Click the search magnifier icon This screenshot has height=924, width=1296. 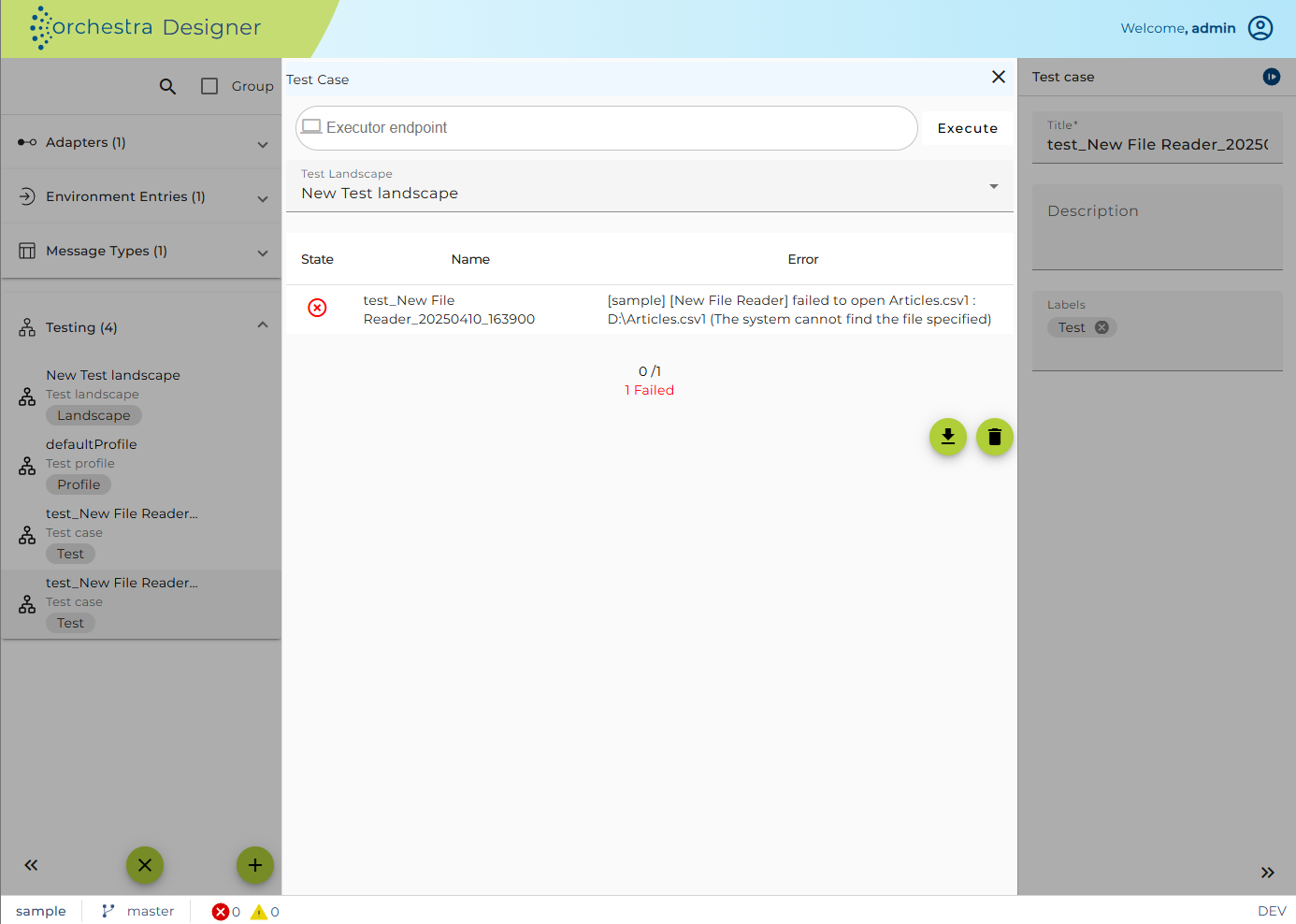click(x=167, y=86)
